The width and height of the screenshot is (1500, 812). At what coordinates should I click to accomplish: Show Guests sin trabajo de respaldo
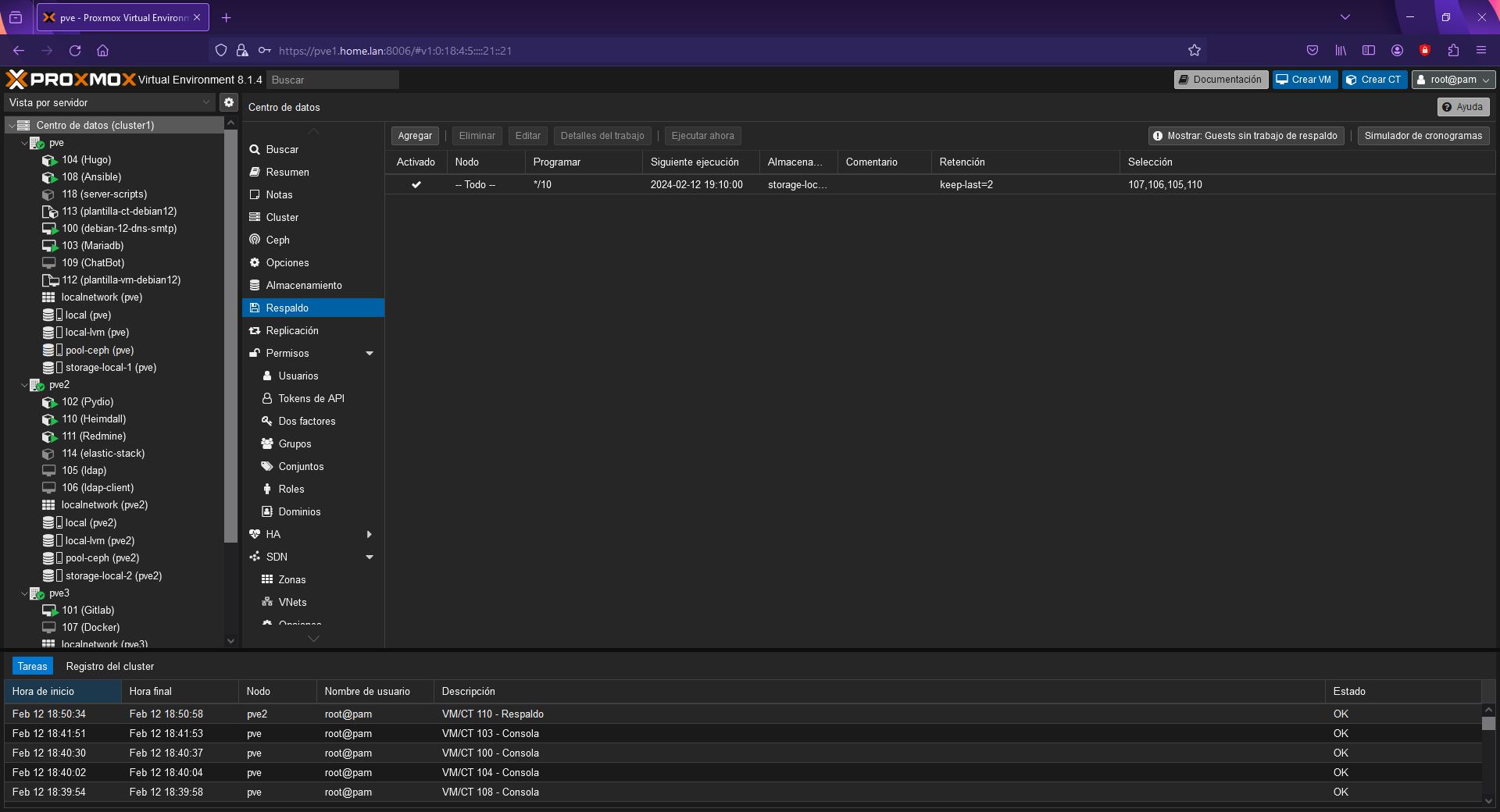pyautogui.click(x=1246, y=136)
